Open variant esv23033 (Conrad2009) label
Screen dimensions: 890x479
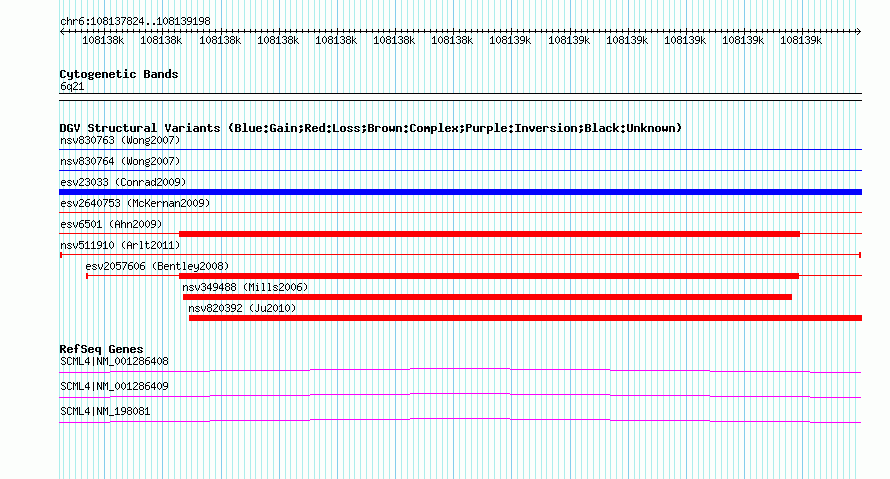(x=123, y=182)
